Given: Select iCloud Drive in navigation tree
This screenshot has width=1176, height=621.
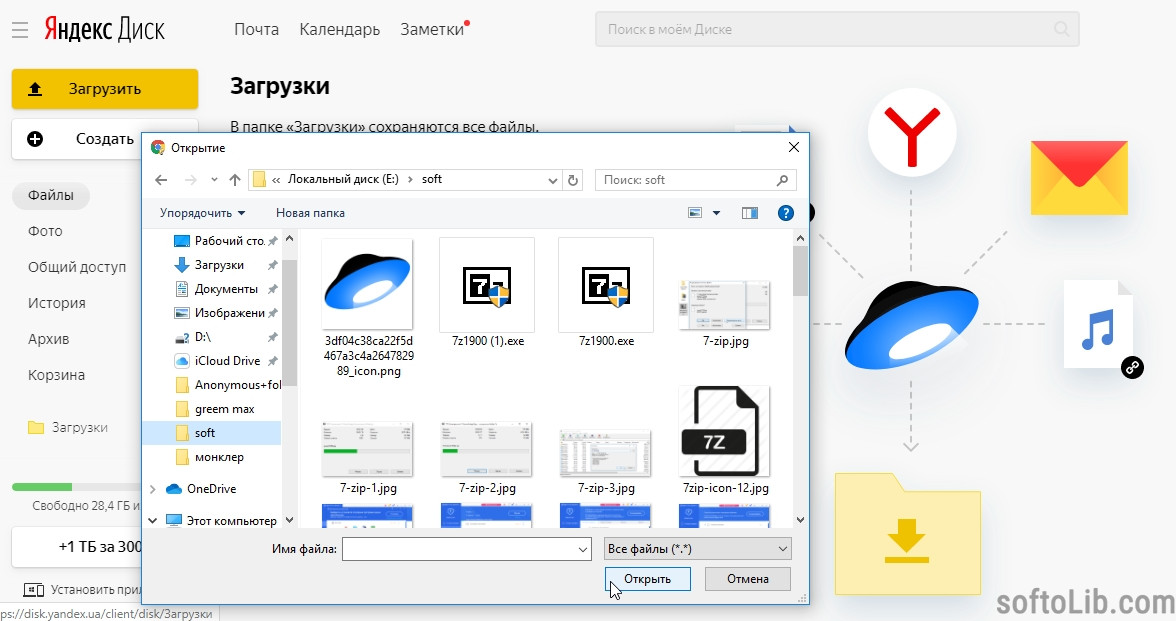Looking at the screenshot, I should click(x=226, y=361).
